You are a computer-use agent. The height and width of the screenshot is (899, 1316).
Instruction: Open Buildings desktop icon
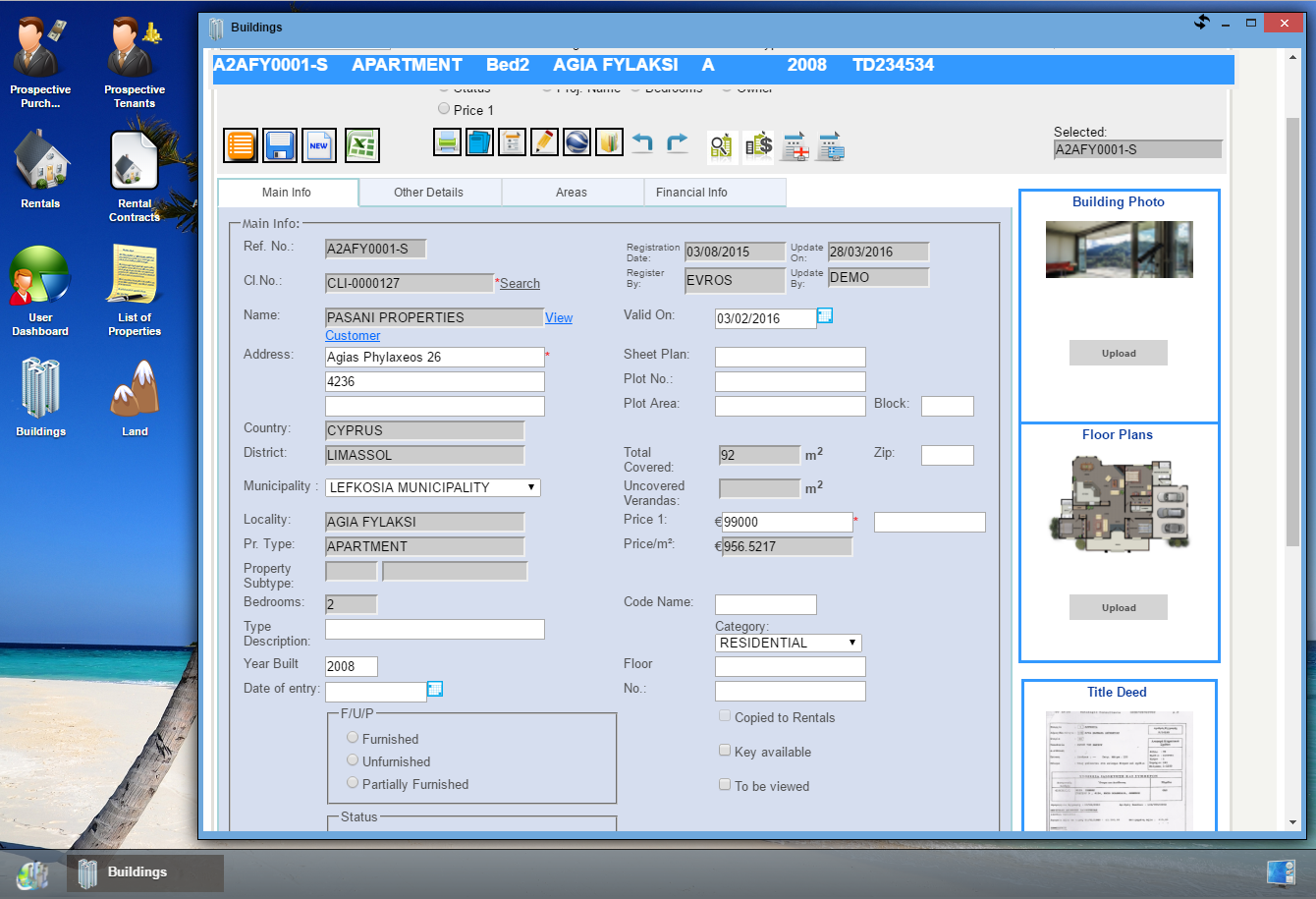coord(40,397)
